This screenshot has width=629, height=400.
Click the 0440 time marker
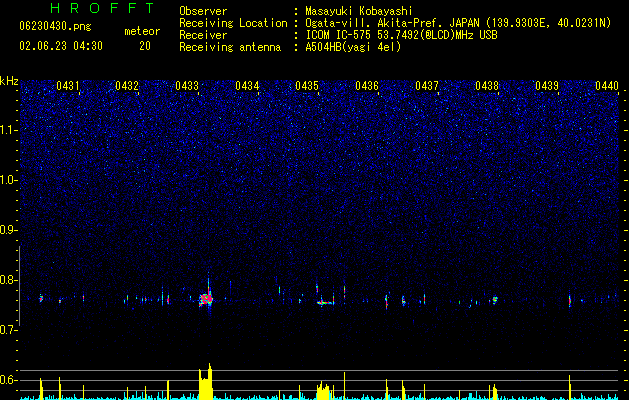tap(607, 85)
